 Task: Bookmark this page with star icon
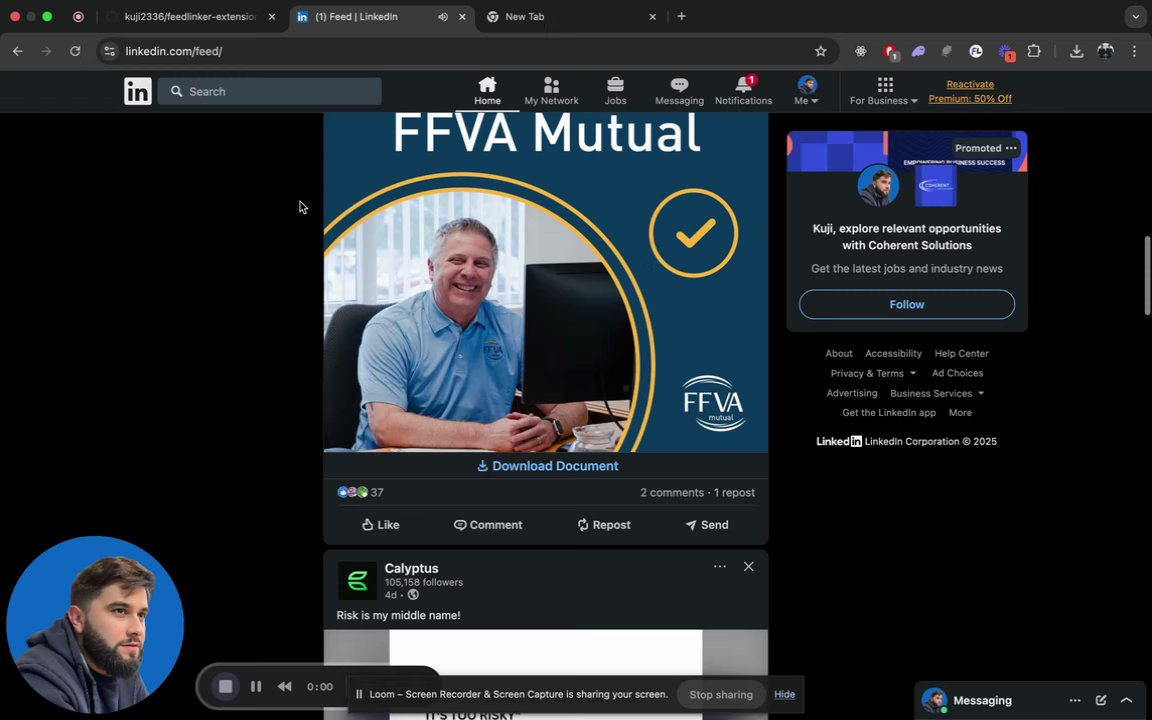click(821, 51)
